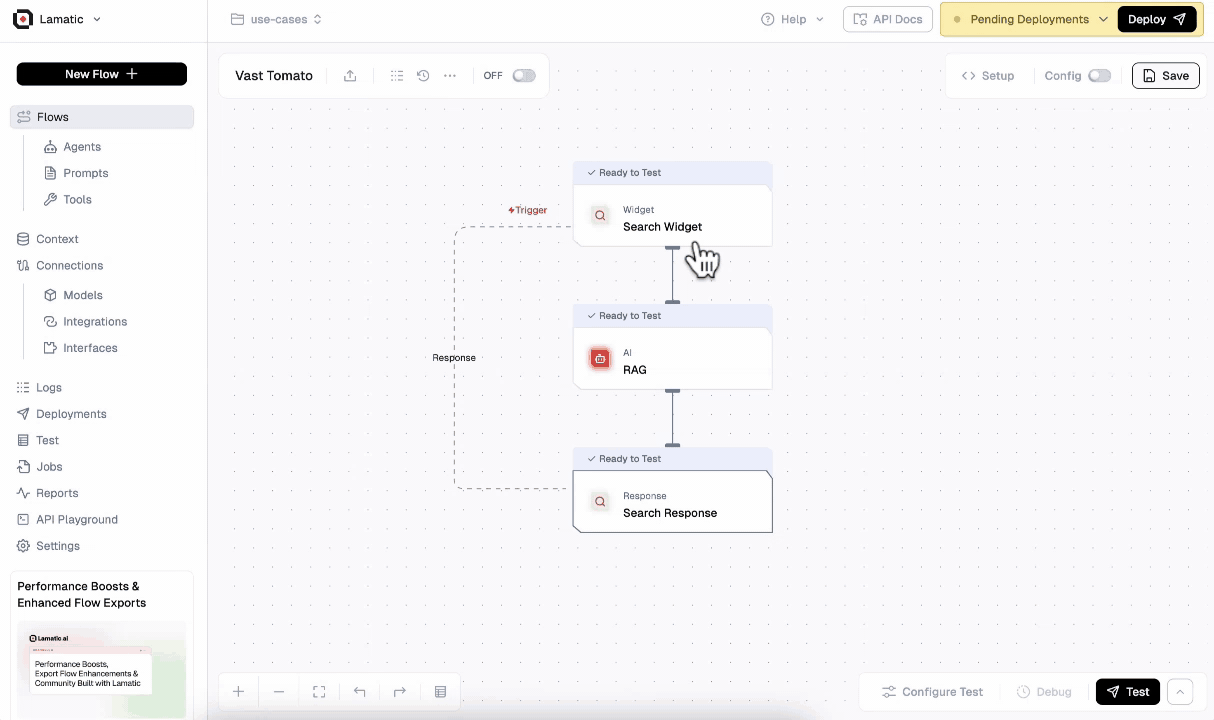Click the Search Widget magnifier icon
The image size is (1214, 720).
tap(600, 216)
